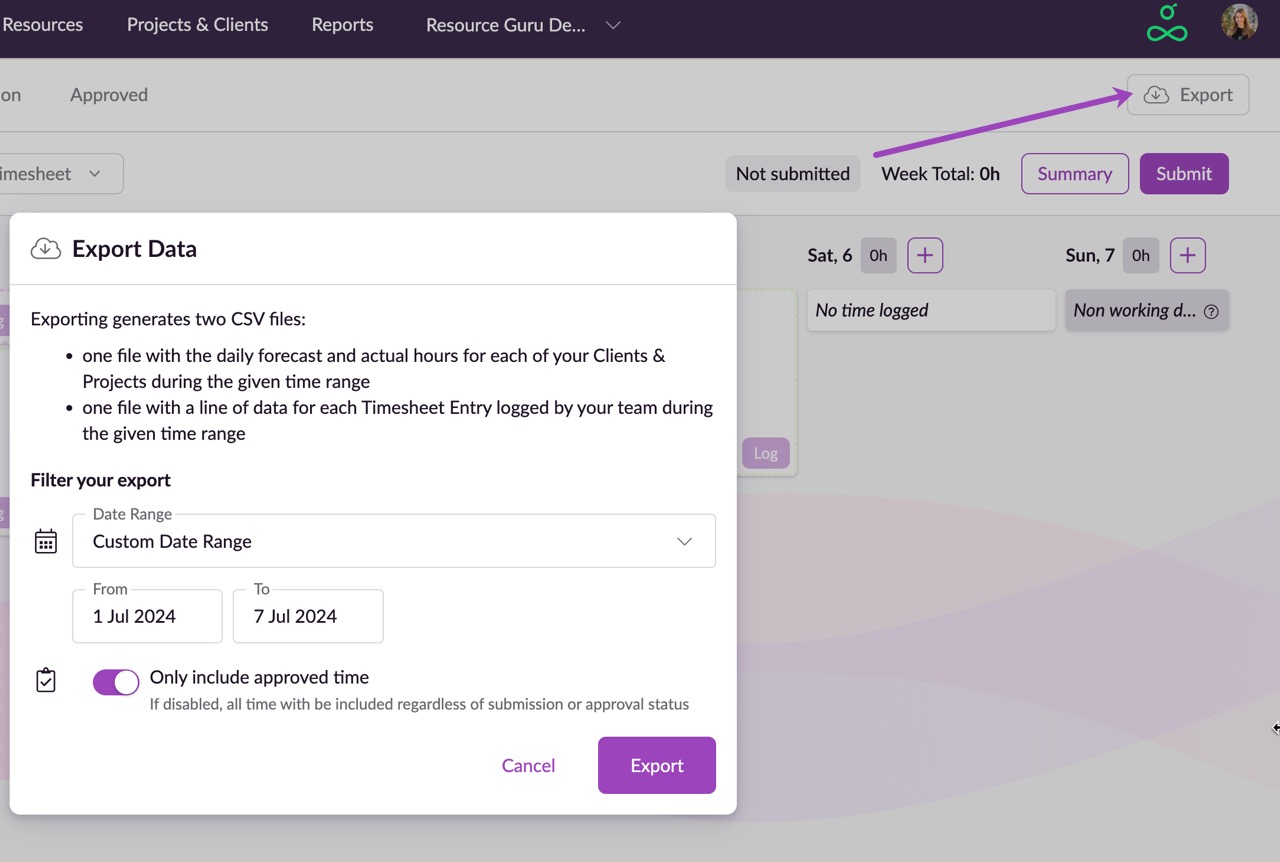
Task: Expand the Resource Guru Demo account dropdown
Action: tap(522, 25)
